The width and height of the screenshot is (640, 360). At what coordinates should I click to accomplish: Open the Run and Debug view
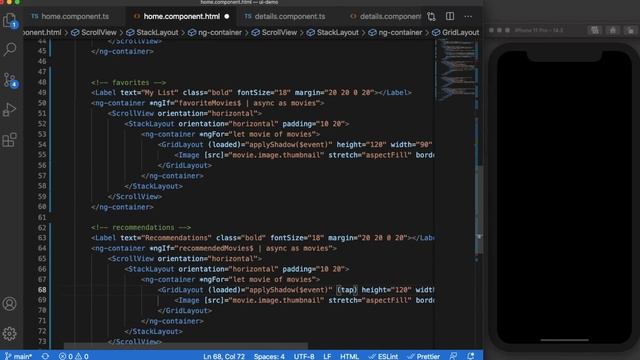(x=10, y=109)
